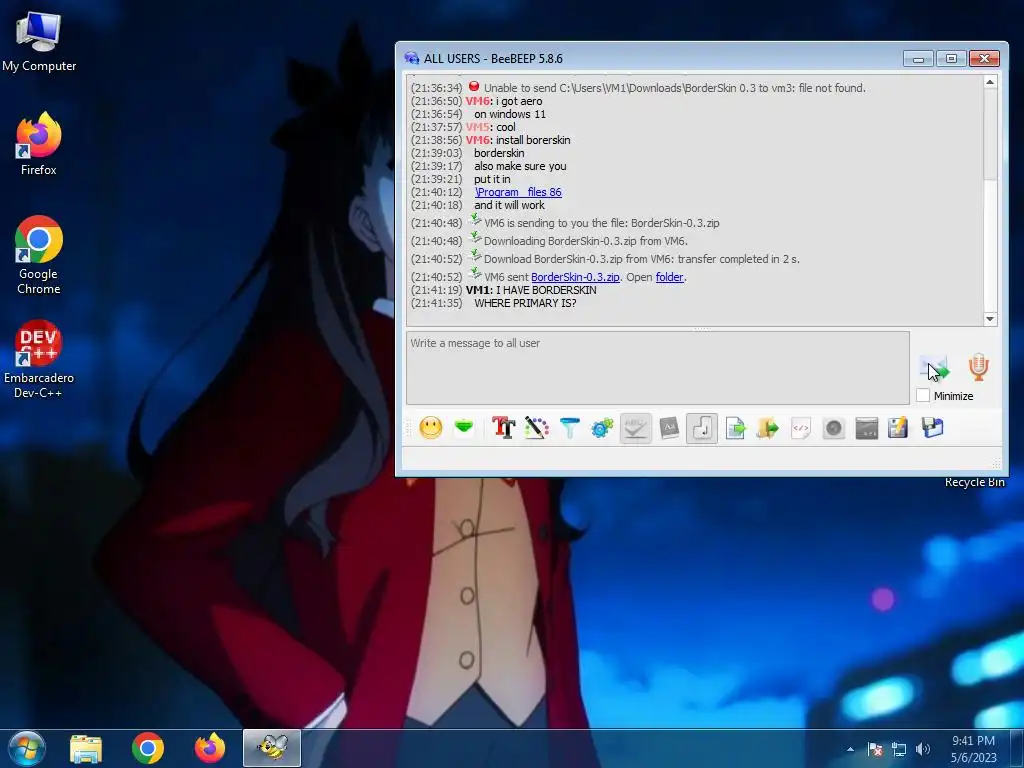1024x768 pixels.
Task: Click the My Computer desktop icon
Action: [39, 41]
